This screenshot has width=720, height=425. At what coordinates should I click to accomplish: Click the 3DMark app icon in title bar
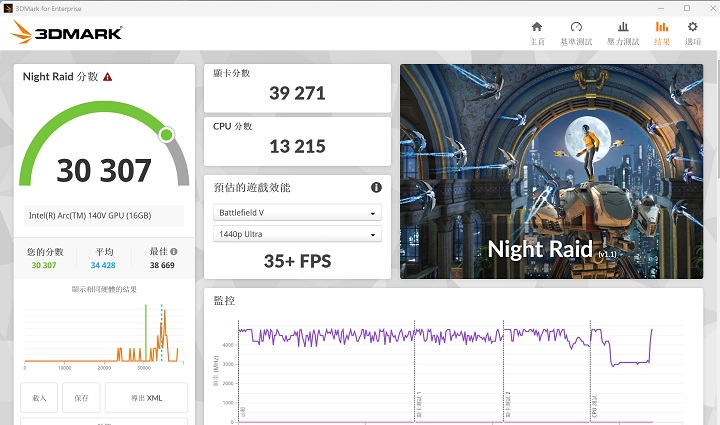[8, 8]
